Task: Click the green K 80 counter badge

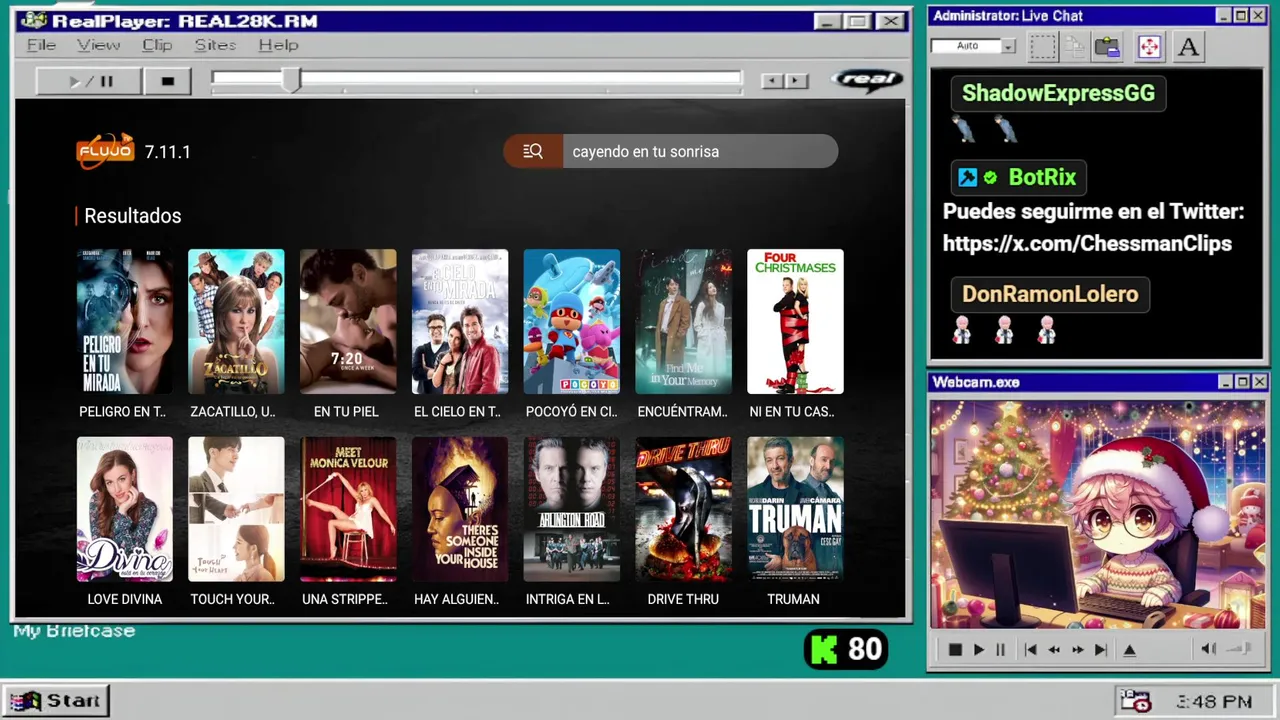Action: pyautogui.click(x=846, y=649)
